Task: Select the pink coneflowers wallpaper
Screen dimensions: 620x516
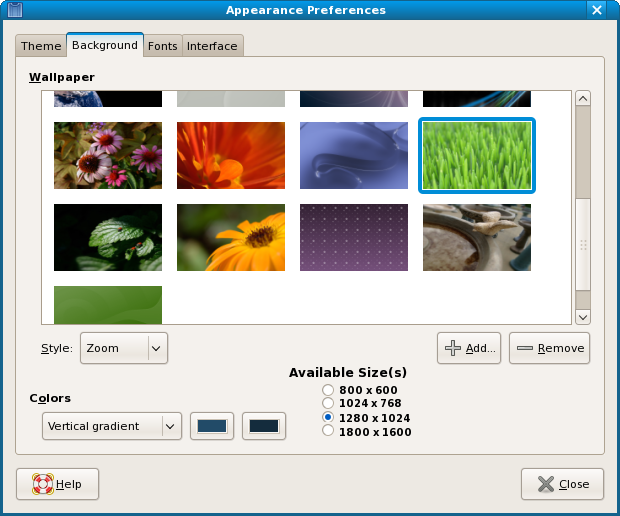Action: [108, 155]
